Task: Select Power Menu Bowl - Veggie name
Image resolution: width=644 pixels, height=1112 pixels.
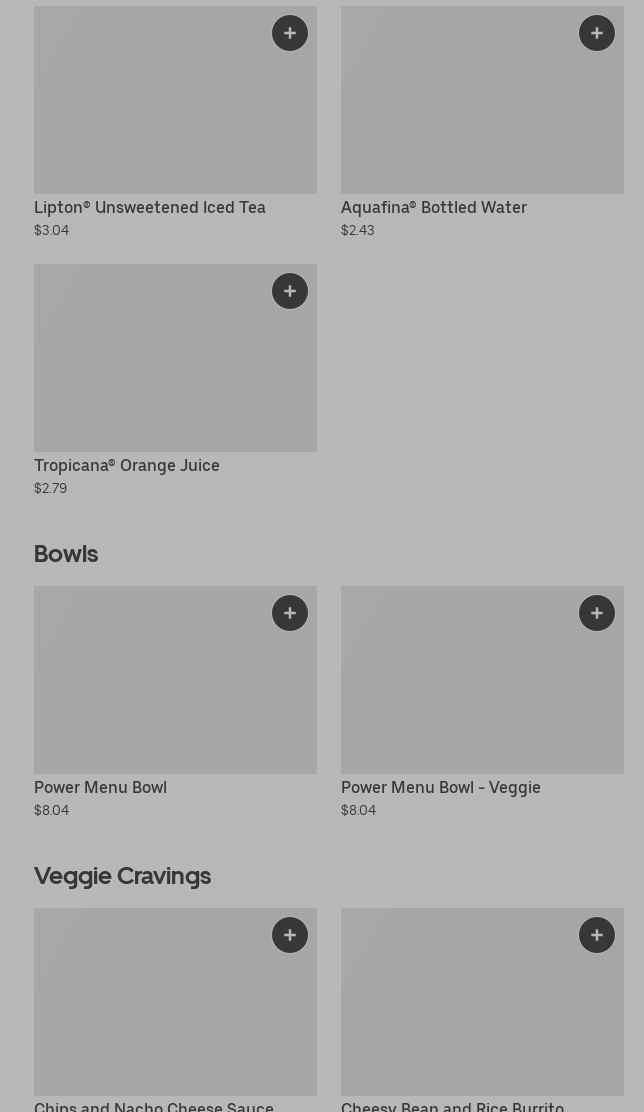Action: coord(441,788)
